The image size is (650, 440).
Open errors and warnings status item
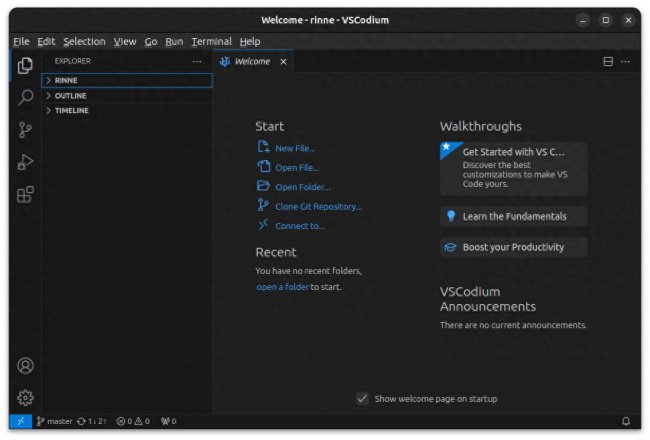click(x=133, y=421)
